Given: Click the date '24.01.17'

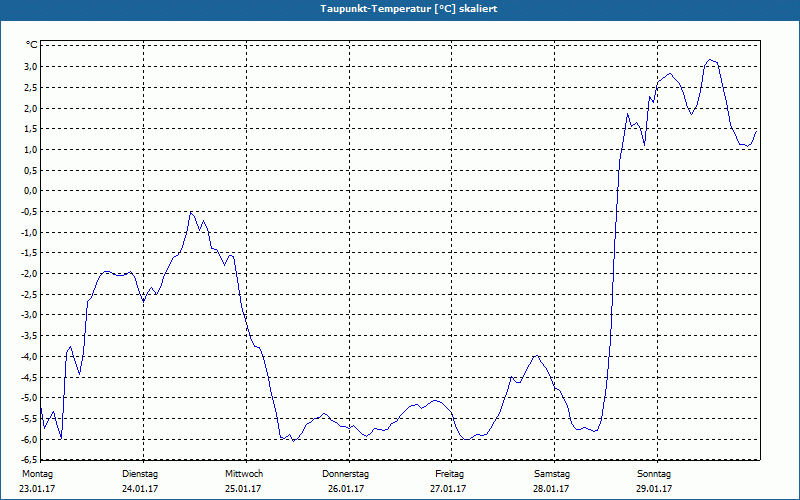Looking at the screenshot, I should [140, 489].
